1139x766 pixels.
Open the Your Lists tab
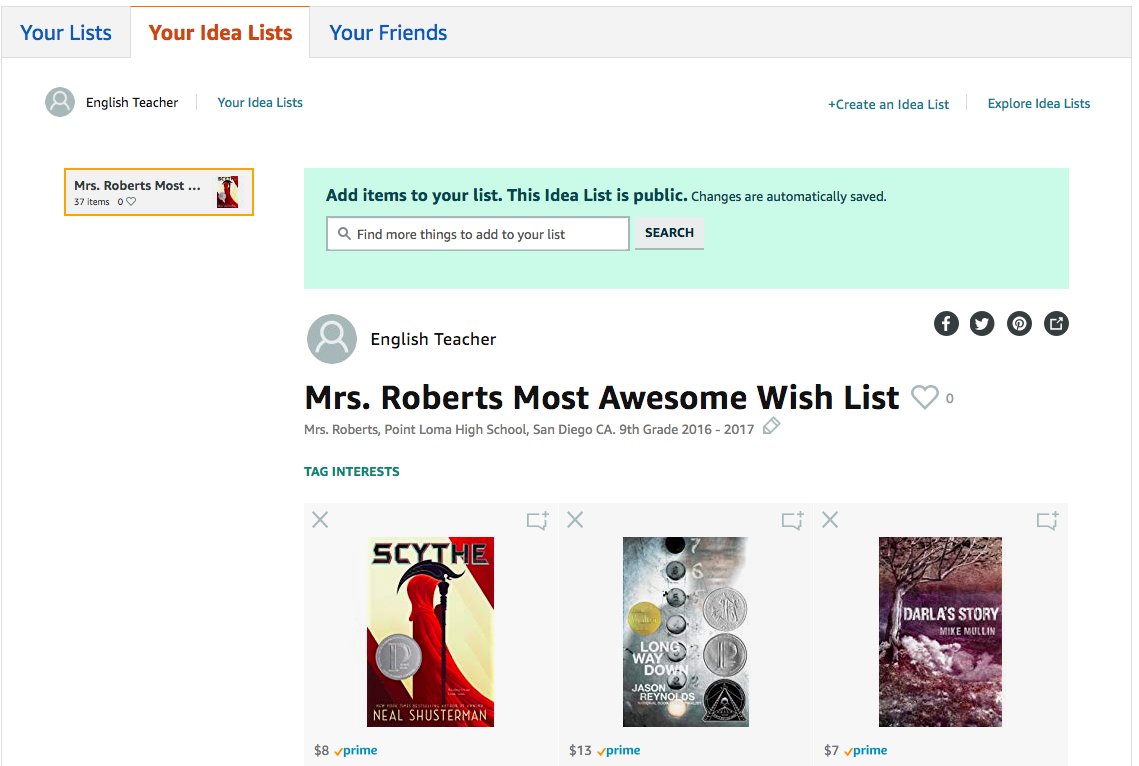coord(65,32)
